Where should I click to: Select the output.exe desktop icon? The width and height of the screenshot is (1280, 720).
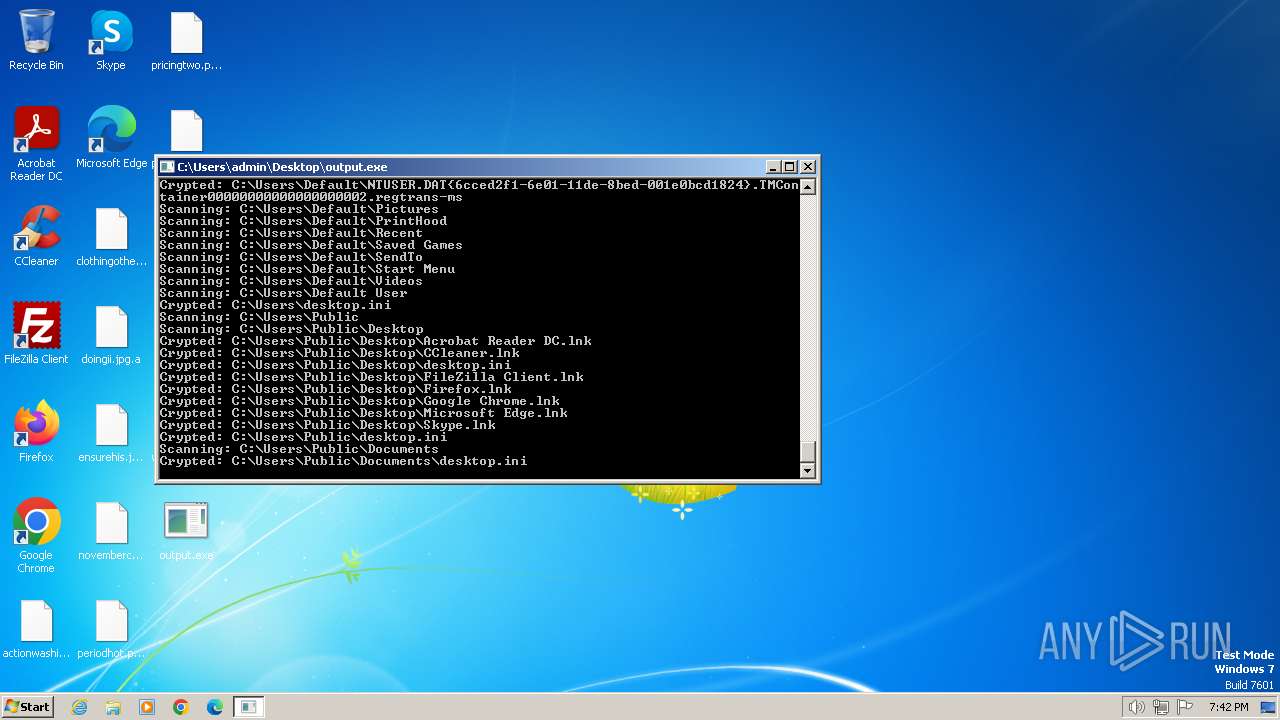click(x=186, y=530)
